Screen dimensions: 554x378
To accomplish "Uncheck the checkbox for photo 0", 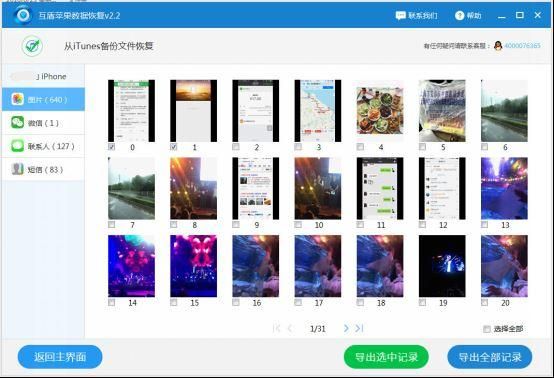I will (x=112, y=147).
